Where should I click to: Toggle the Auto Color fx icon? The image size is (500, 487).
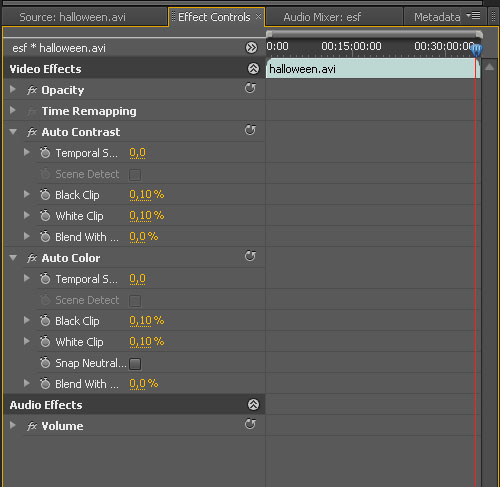coord(32,258)
